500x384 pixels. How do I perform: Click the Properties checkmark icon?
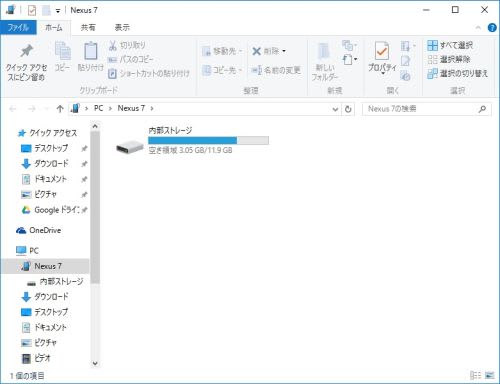(382, 51)
